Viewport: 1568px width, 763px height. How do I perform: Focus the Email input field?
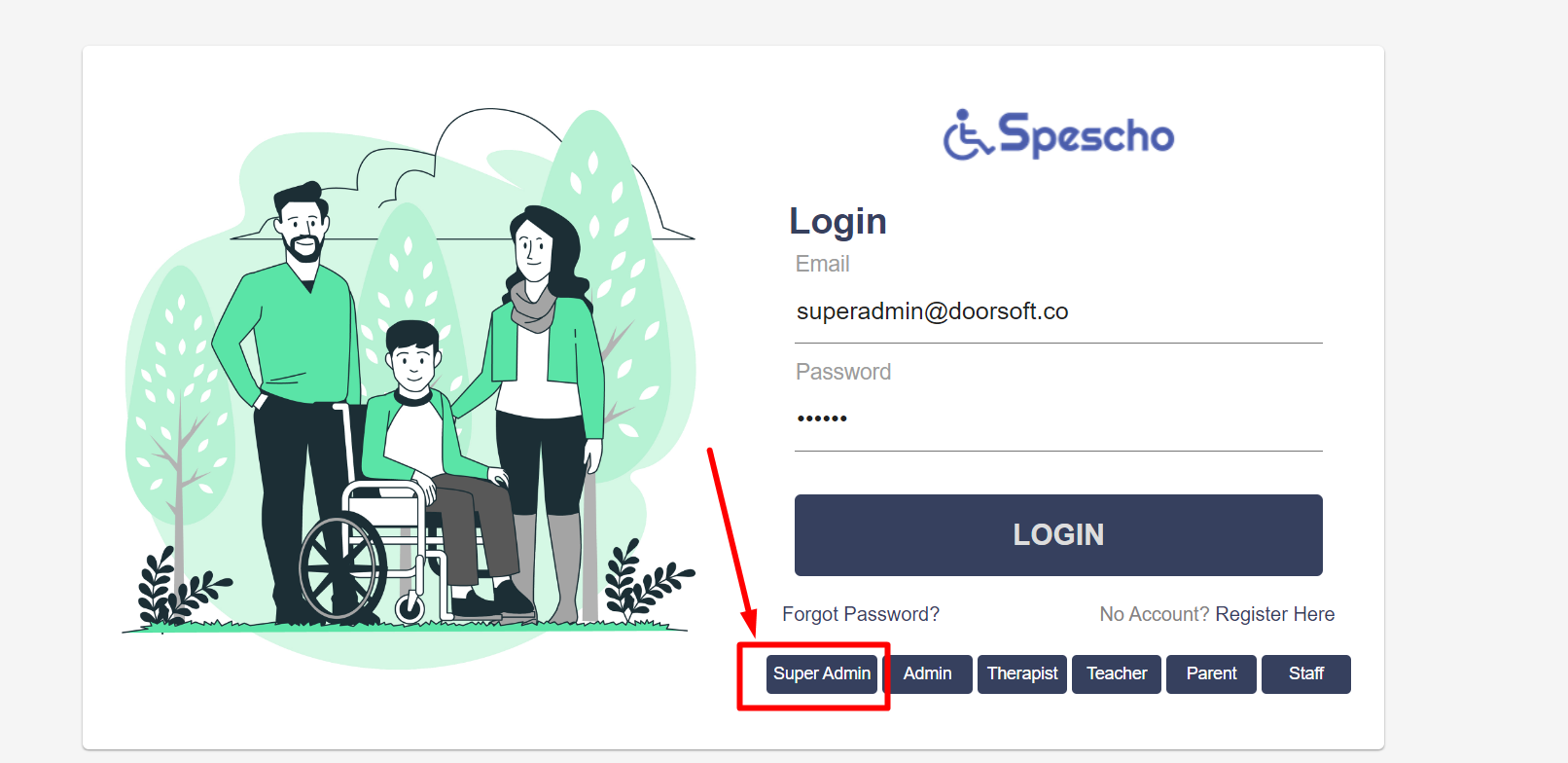point(1058,311)
